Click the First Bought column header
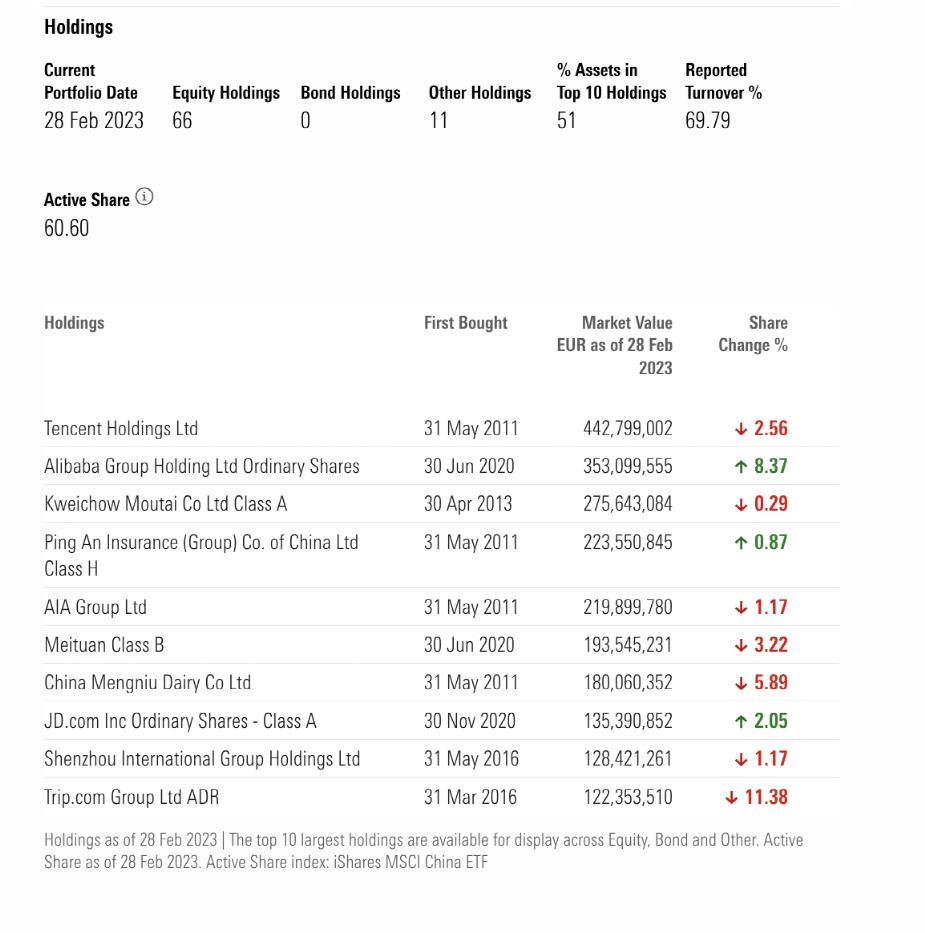Viewport: 925px width, 933px height. click(465, 323)
